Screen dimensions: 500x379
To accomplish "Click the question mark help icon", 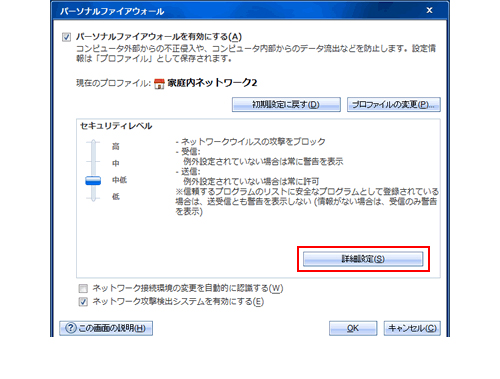I will pyautogui.click(x=71, y=328).
